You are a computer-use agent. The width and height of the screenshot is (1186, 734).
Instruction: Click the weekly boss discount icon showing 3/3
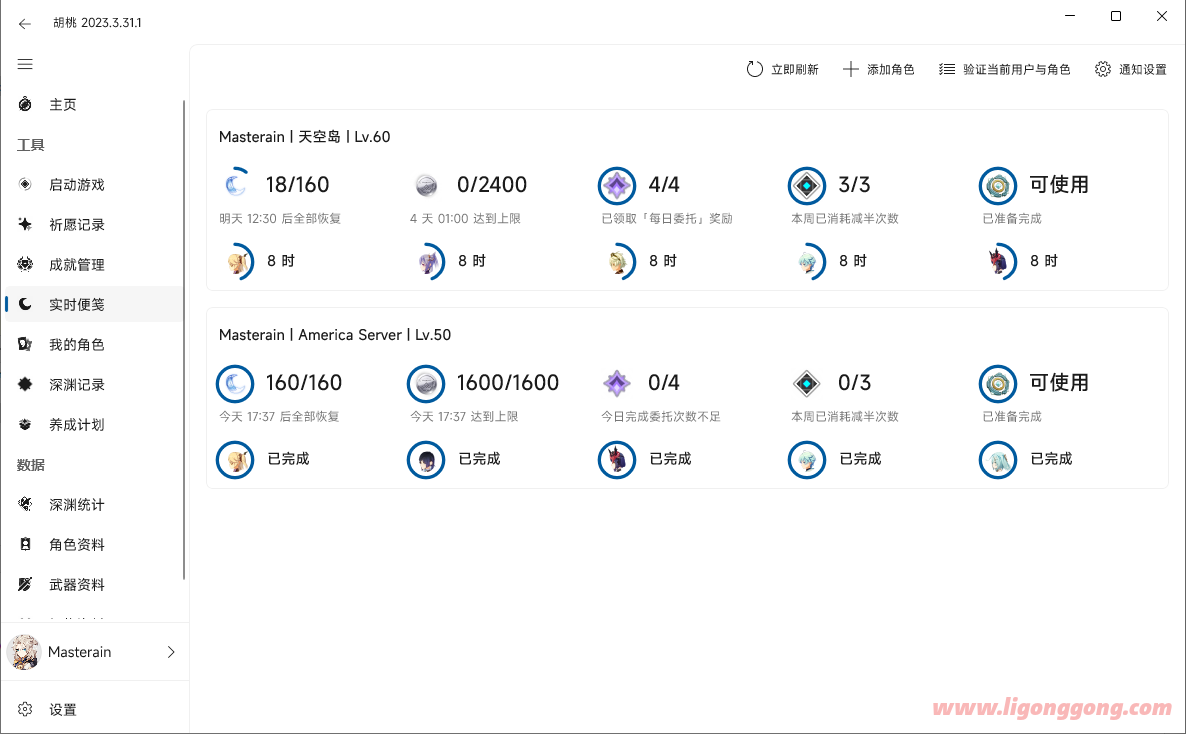[807, 185]
